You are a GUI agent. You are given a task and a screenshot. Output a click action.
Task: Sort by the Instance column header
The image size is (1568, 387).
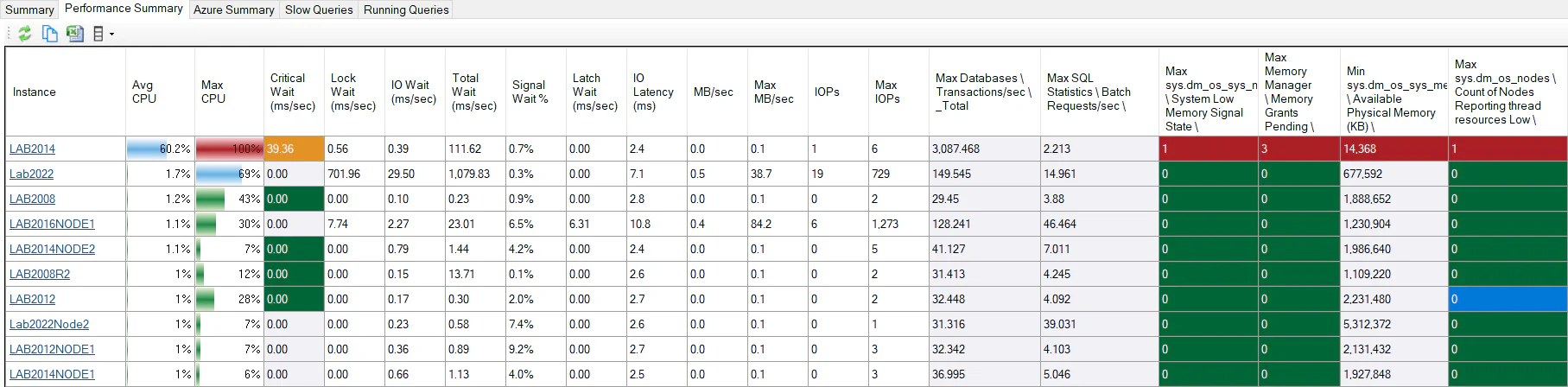[66, 92]
